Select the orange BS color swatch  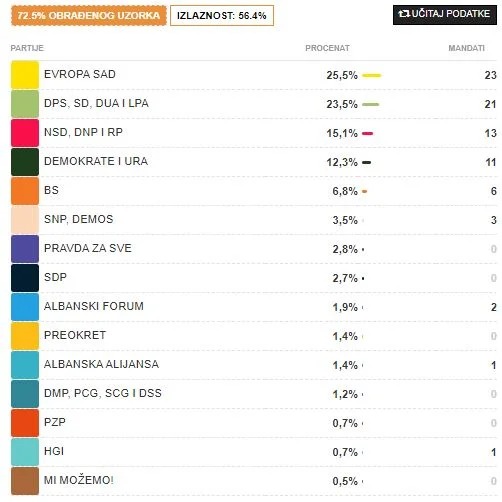25,191
